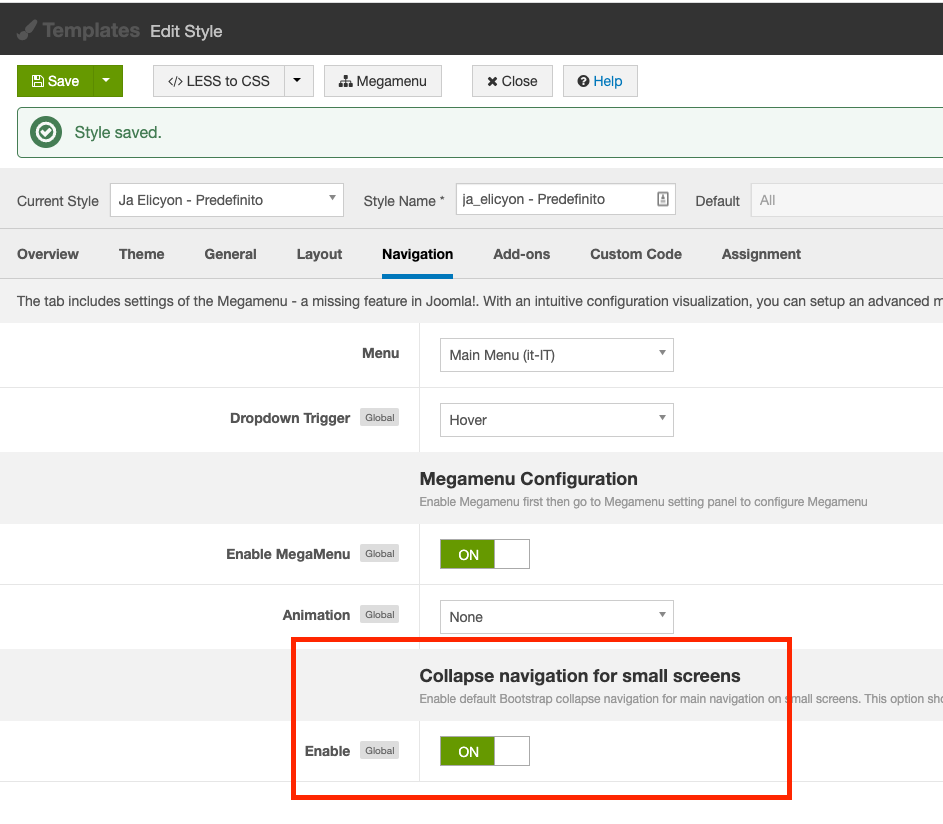Click the green success checkmark icon
943x824 pixels.
[46, 132]
